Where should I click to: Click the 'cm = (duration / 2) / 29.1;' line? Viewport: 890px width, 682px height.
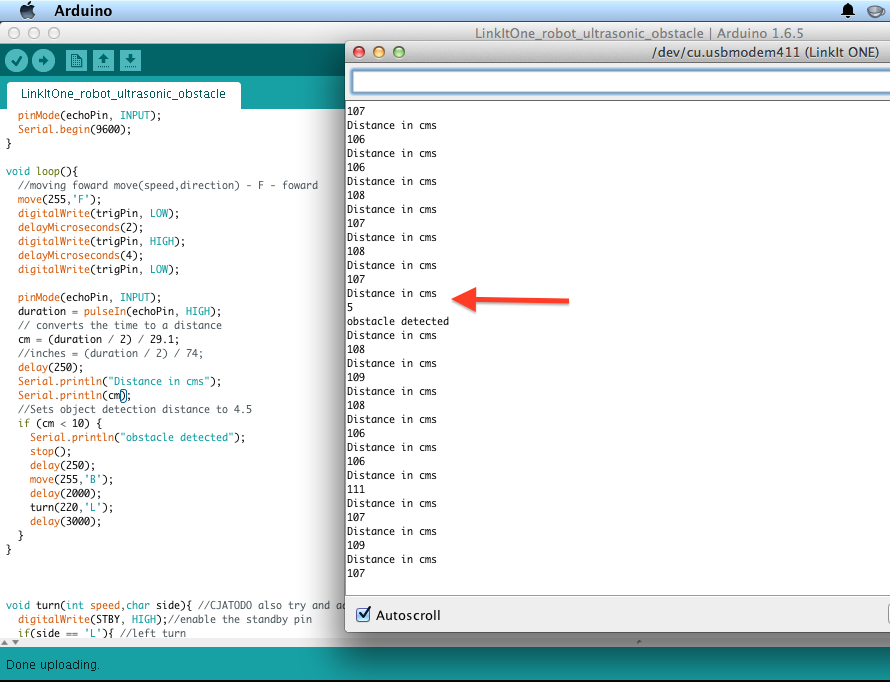[x=98, y=339]
